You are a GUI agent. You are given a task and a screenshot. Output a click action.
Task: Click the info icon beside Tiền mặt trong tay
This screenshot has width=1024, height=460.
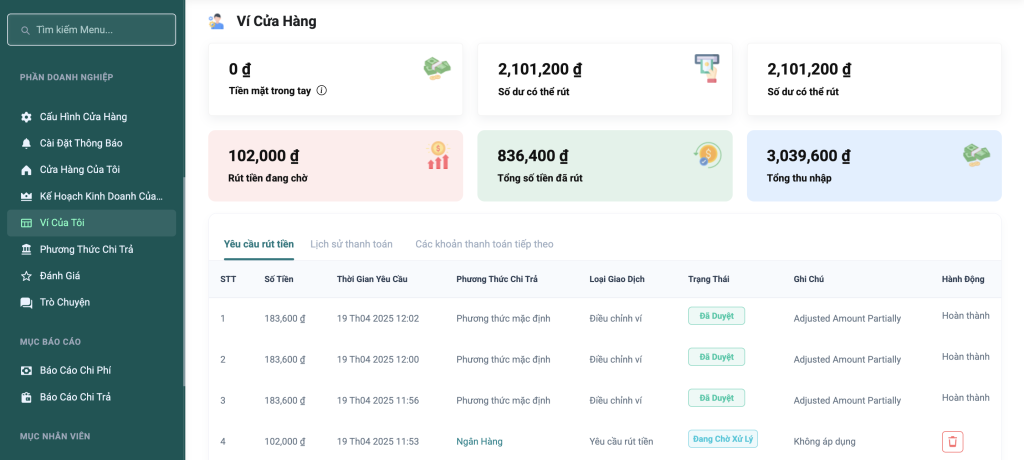(322, 90)
